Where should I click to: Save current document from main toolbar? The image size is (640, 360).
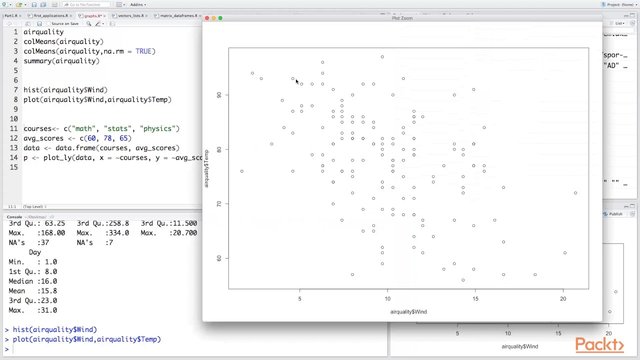pos(34,4)
